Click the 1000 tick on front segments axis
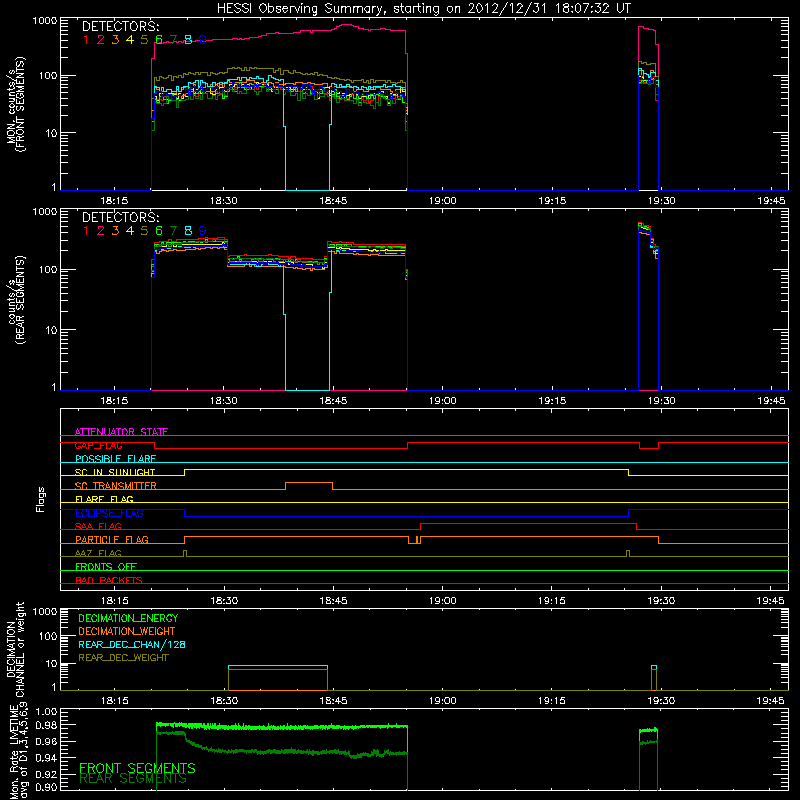The width and height of the screenshot is (800, 800). 45,21
